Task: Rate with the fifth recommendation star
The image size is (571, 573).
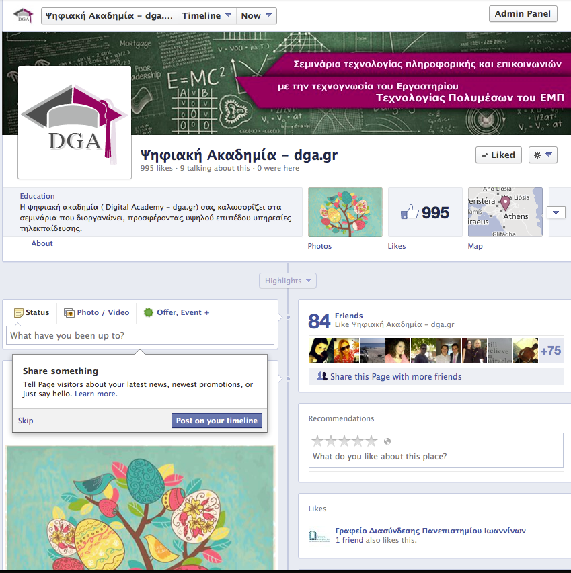Action: [371, 441]
